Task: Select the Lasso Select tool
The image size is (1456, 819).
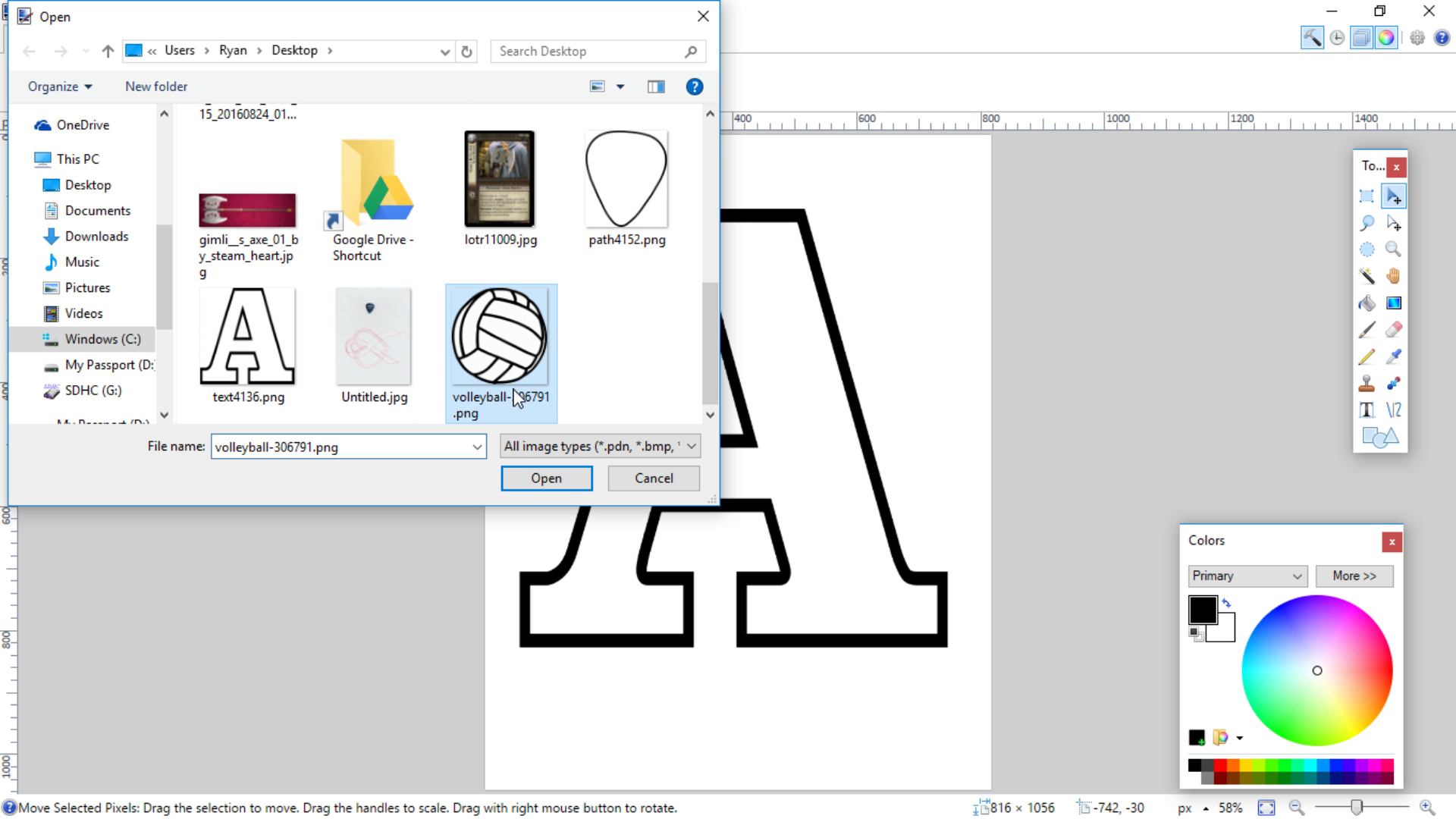Action: click(1367, 223)
